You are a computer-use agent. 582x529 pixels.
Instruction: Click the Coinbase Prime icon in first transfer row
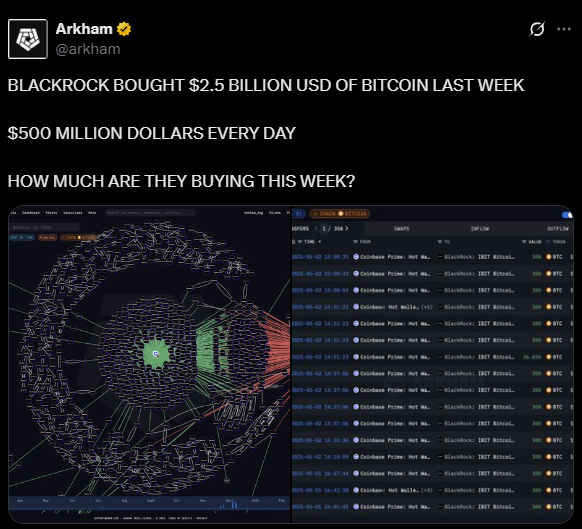click(x=356, y=257)
